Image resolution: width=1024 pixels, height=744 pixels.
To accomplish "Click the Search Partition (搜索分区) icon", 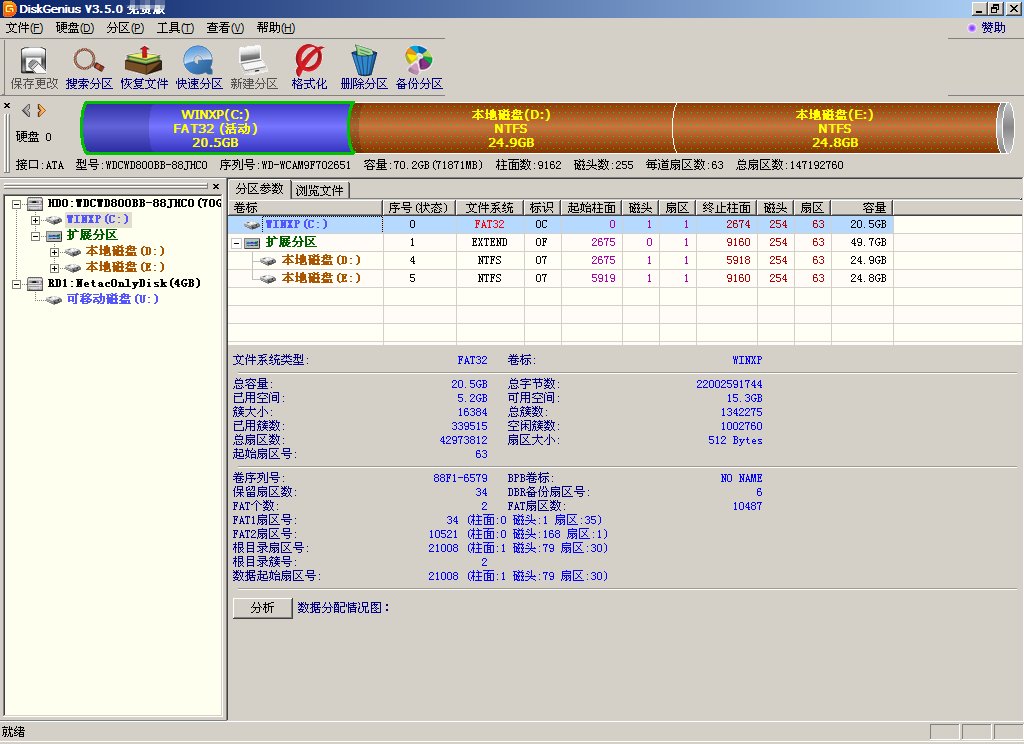I will click(x=89, y=68).
